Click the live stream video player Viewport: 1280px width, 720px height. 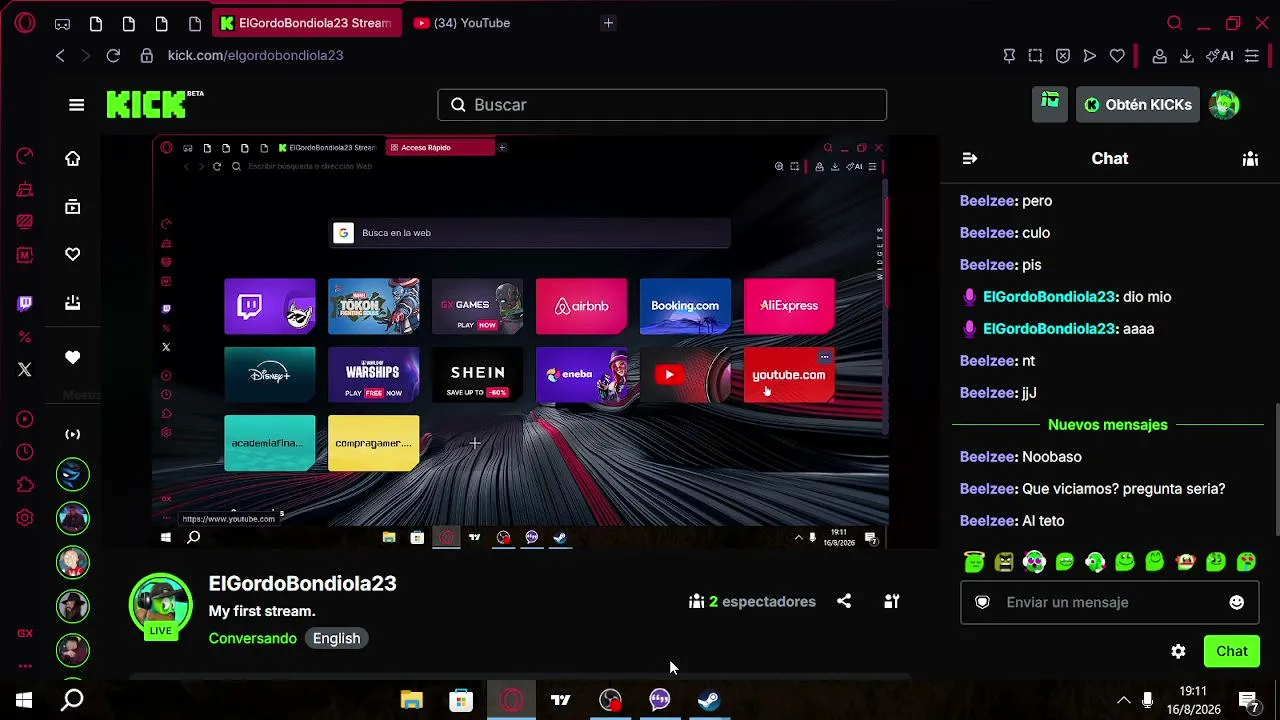tap(520, 342)
